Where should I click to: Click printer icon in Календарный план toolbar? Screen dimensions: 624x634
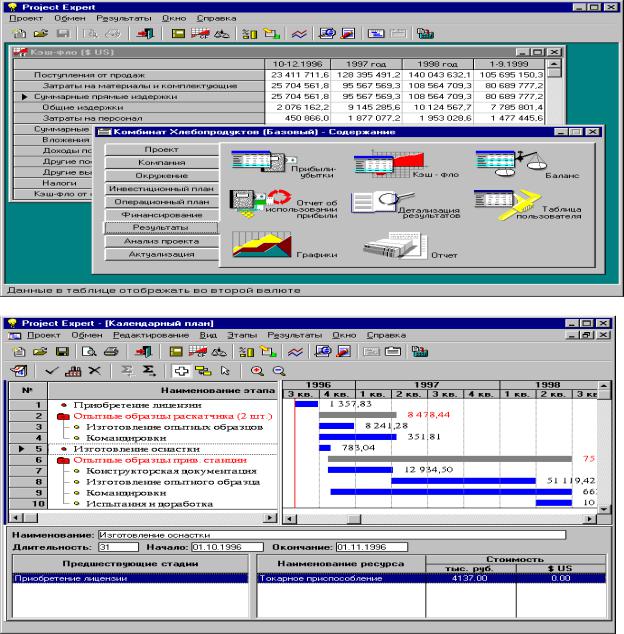111,351
